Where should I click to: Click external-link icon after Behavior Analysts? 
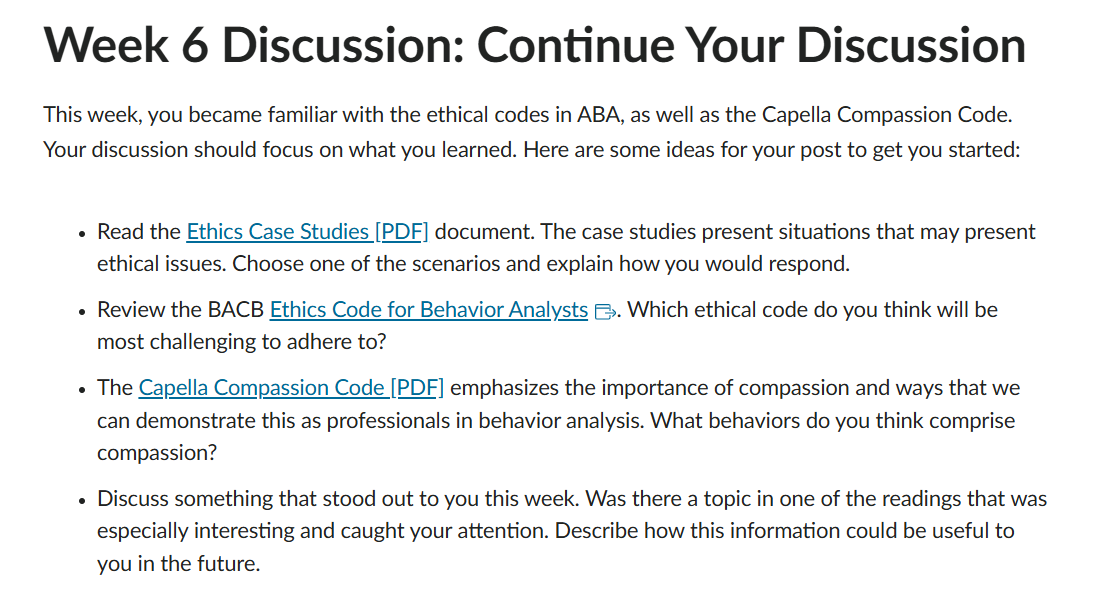point(605,311)
